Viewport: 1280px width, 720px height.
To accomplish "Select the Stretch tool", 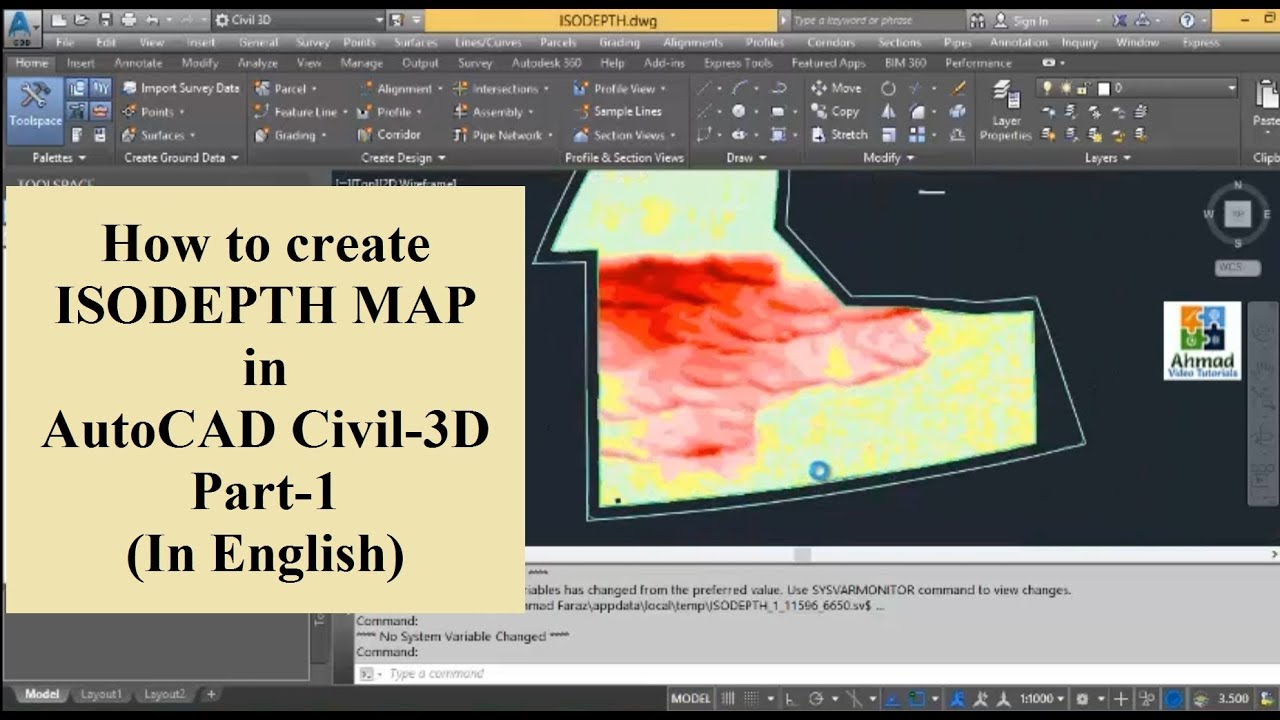I will click(839, 134).
